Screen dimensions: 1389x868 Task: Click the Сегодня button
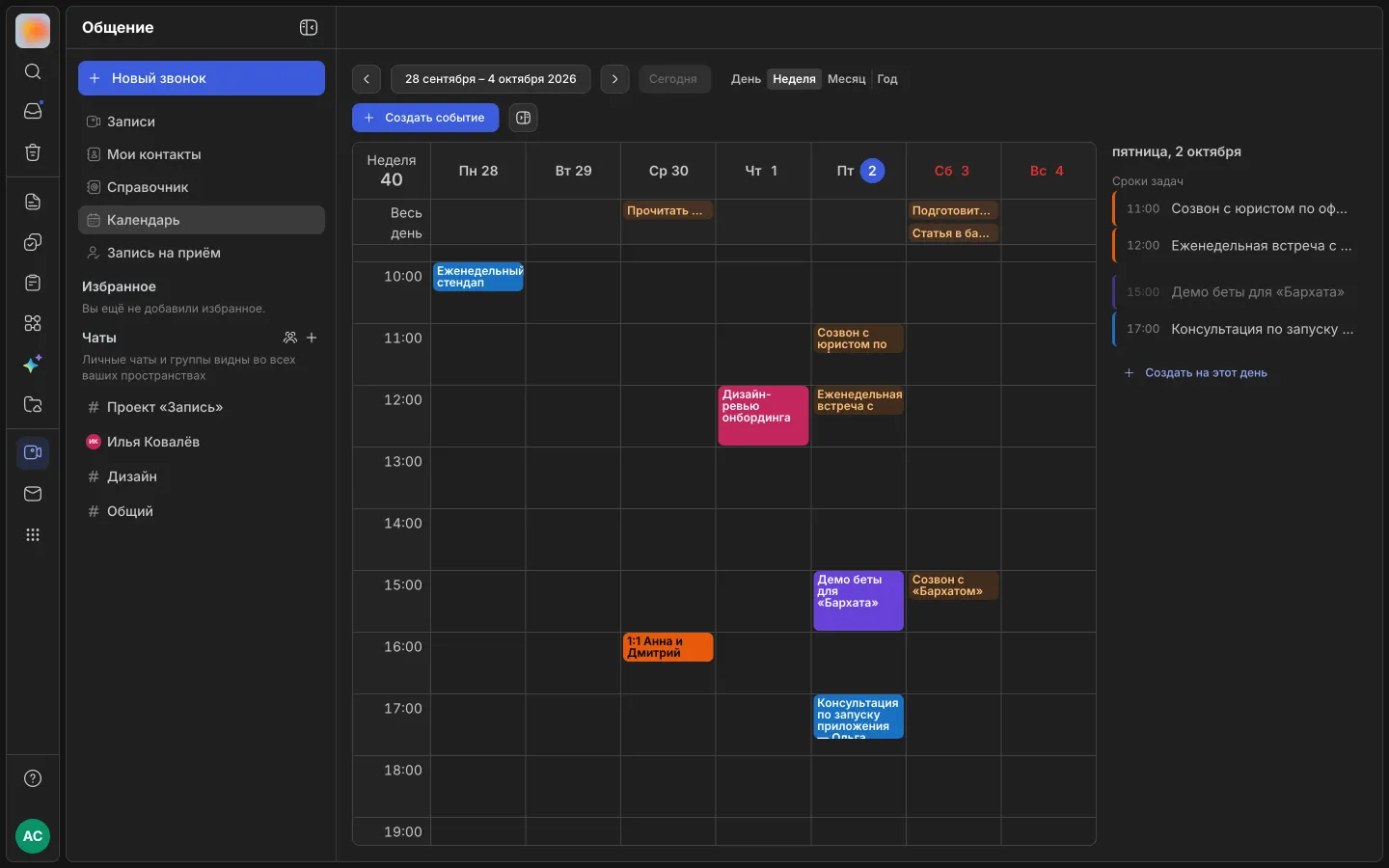(x=674, y=79)
